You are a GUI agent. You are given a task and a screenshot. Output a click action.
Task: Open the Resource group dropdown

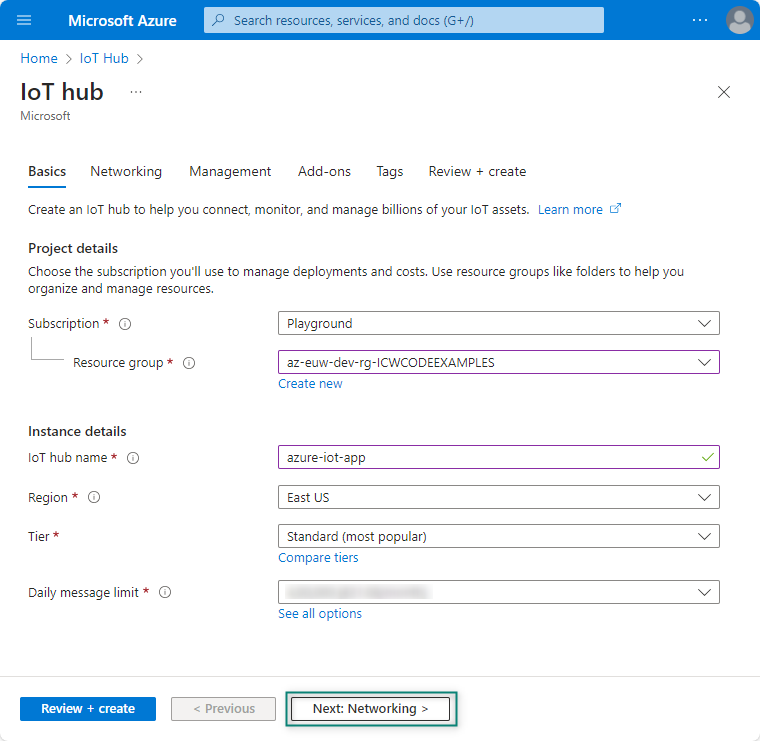498,362
